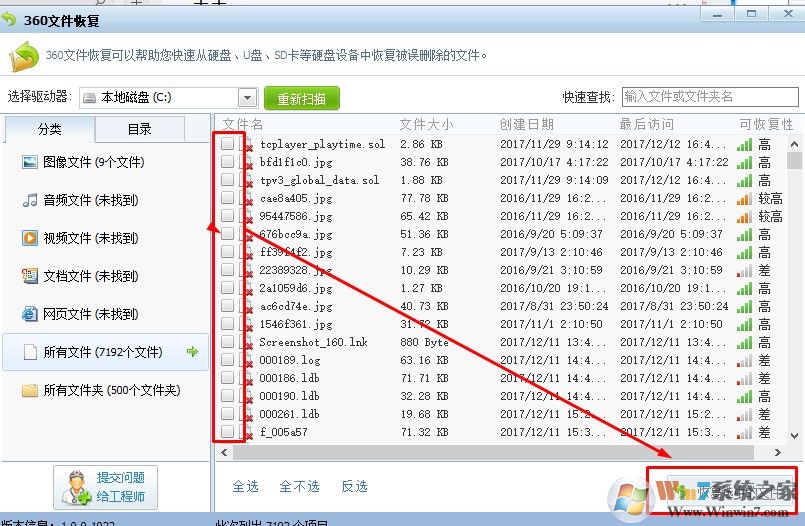Sort by 可恢复性 column header
This screenshot has height=526, width=805.
766,124
